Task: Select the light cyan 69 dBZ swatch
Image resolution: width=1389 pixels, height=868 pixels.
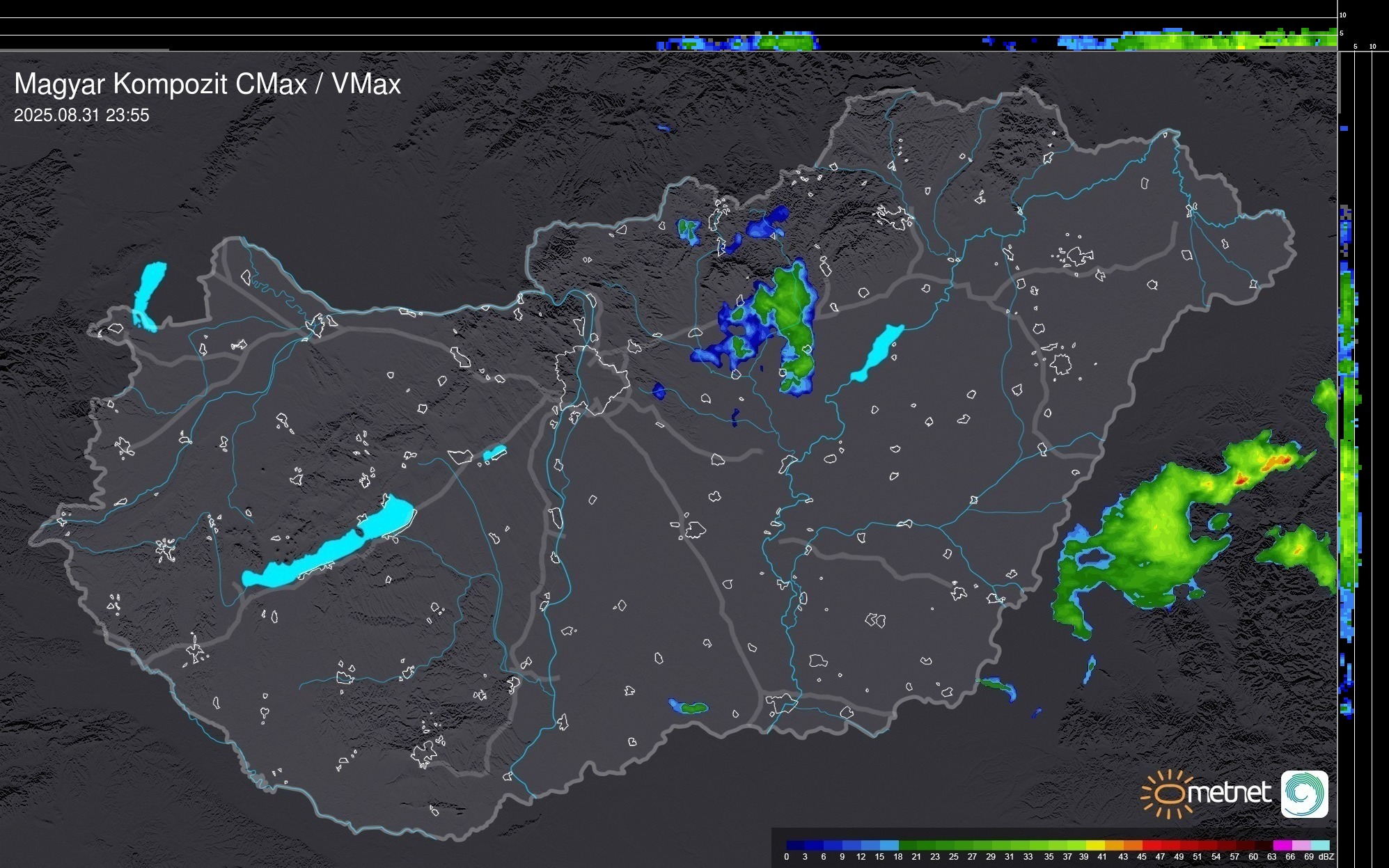Action: 1320,845
